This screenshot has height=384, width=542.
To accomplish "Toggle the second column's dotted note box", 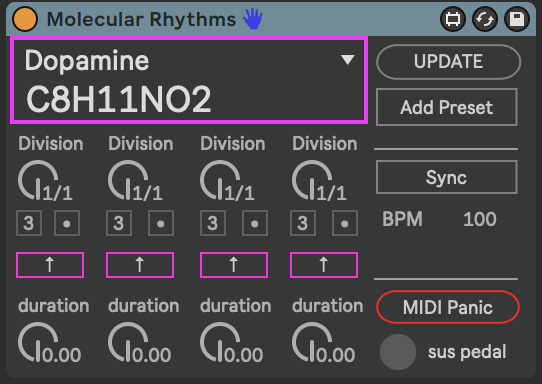I will click(x=161, y=223).
